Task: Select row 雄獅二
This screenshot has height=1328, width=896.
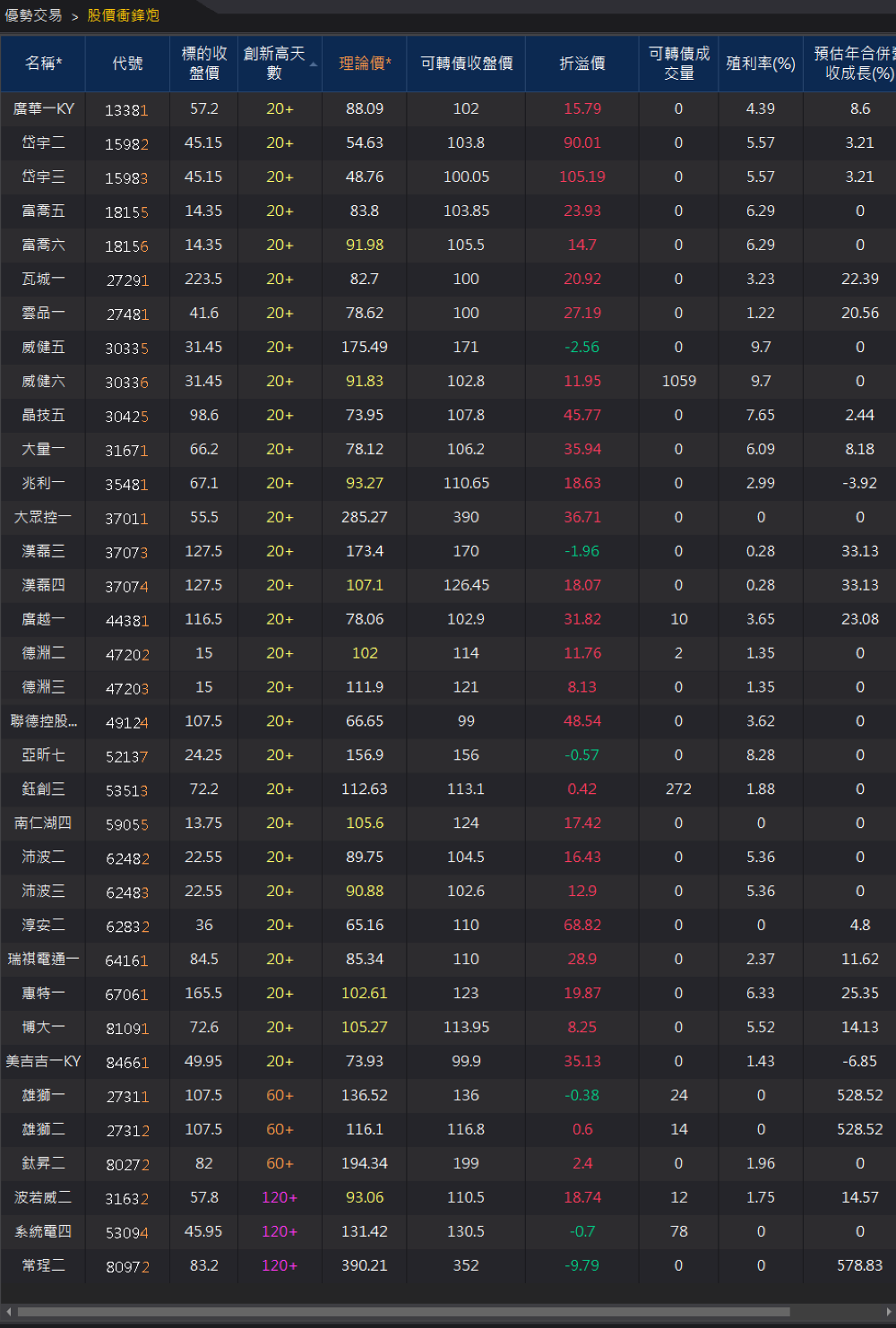Action: coord(448,1129)
